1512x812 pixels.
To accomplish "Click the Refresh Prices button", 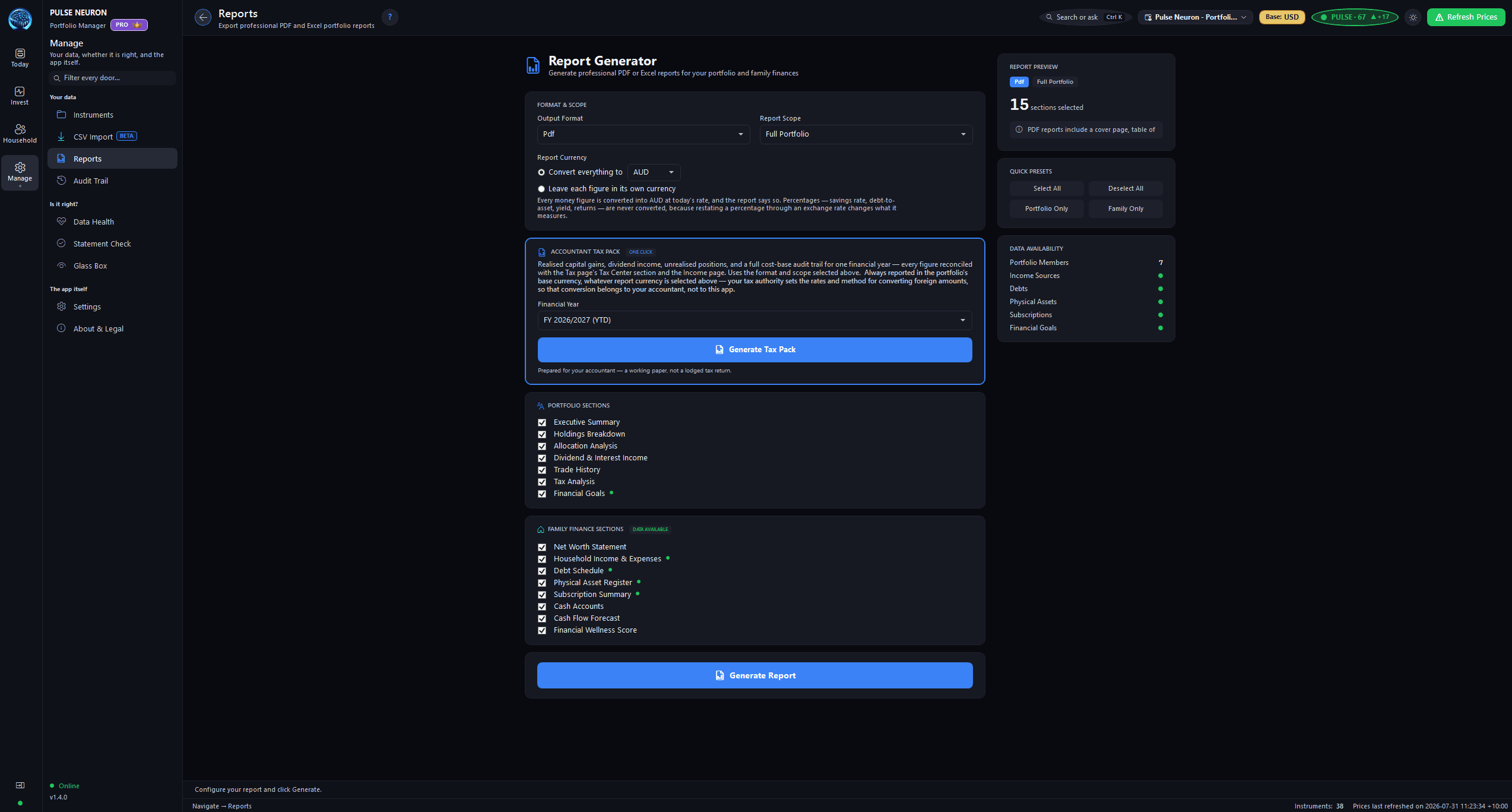I will [x=1466, y=17].
